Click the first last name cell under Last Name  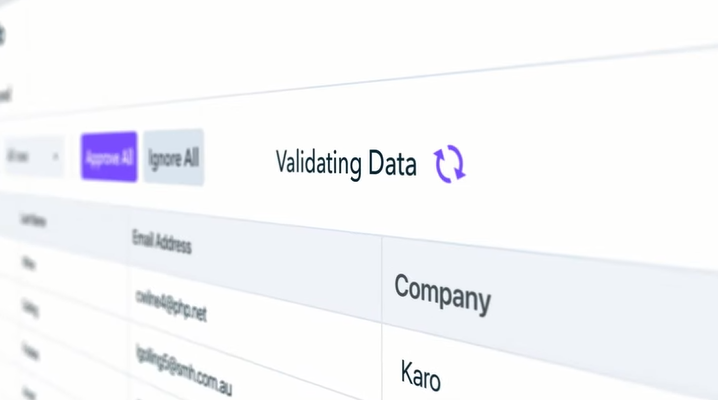(28, 263)
